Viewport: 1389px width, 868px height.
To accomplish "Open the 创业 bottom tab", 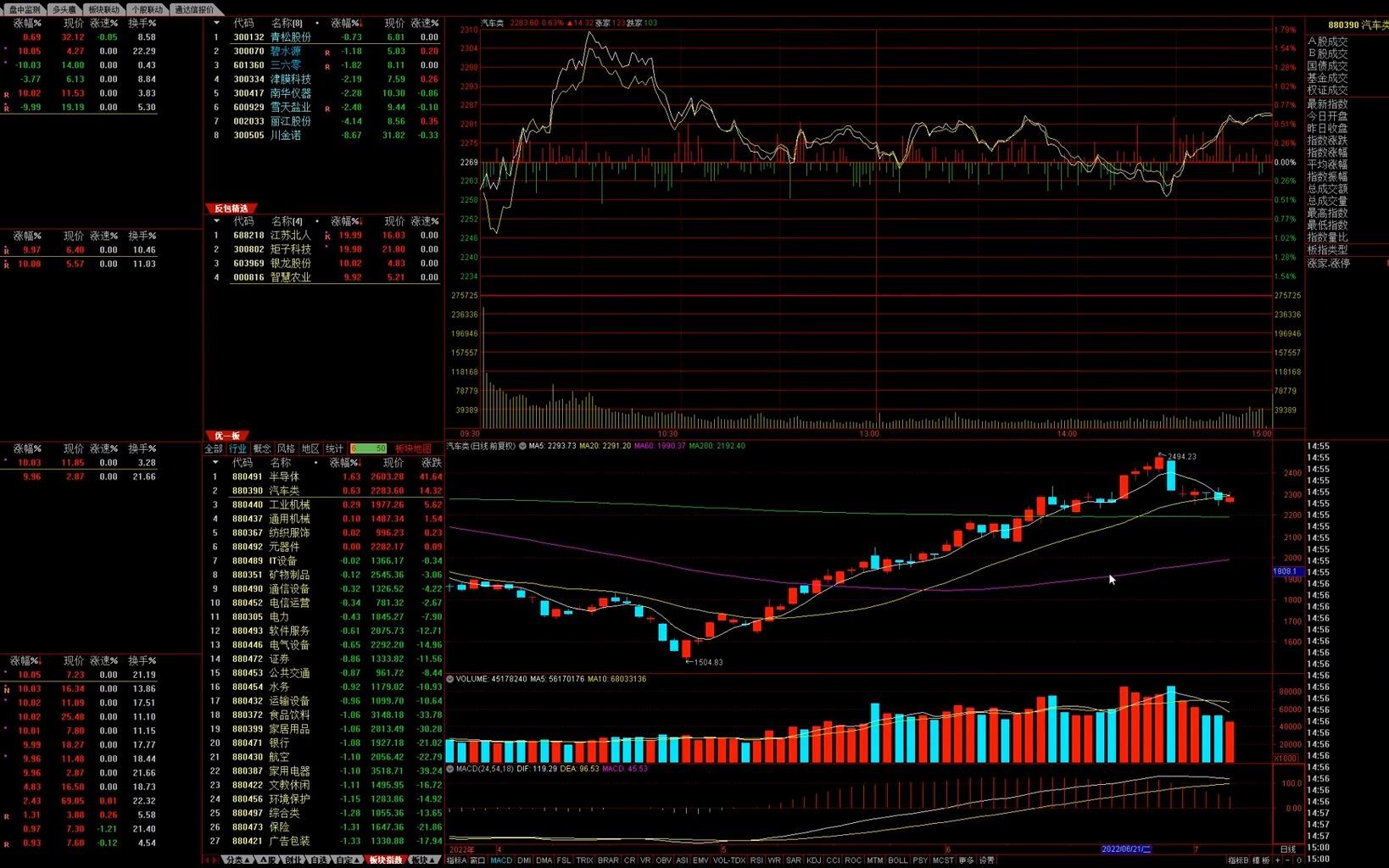I will click(293, 860).
